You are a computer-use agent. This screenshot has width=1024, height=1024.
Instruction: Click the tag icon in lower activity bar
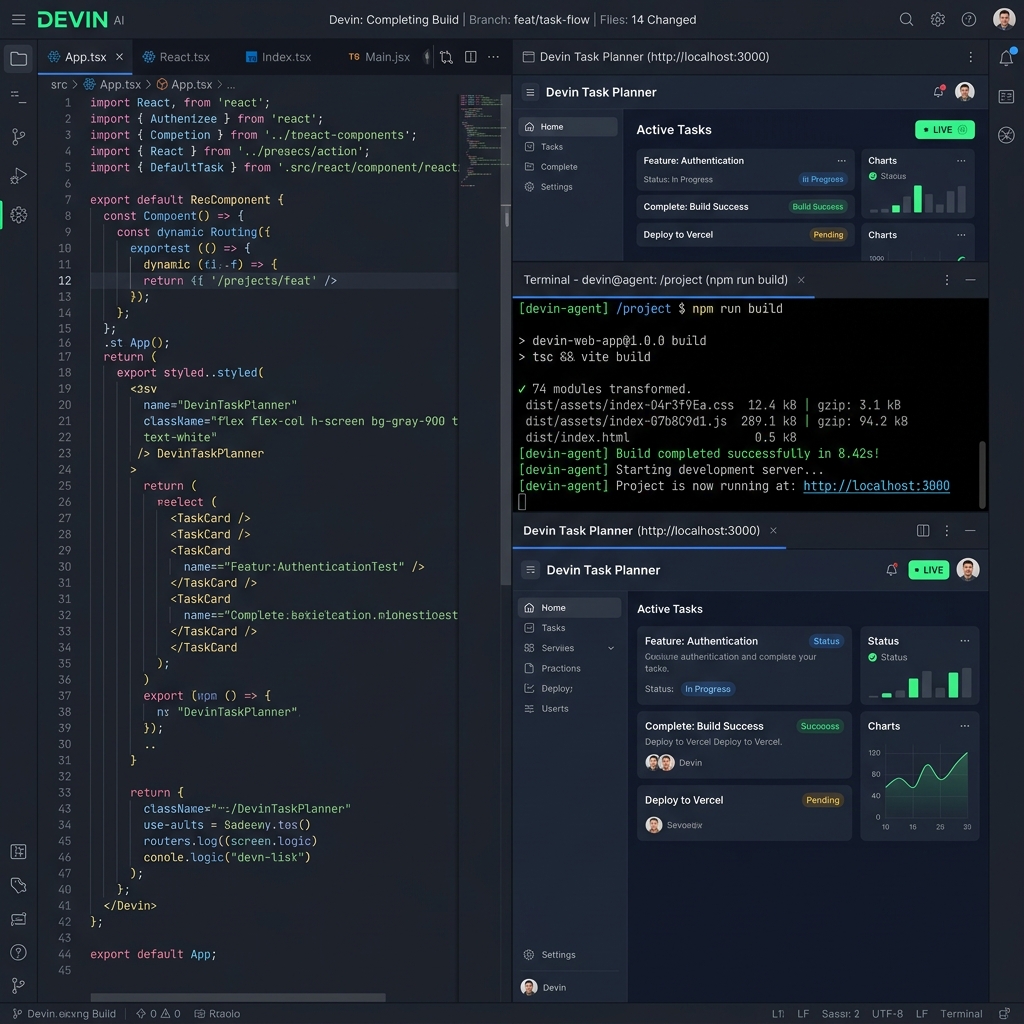coord(19,886)
